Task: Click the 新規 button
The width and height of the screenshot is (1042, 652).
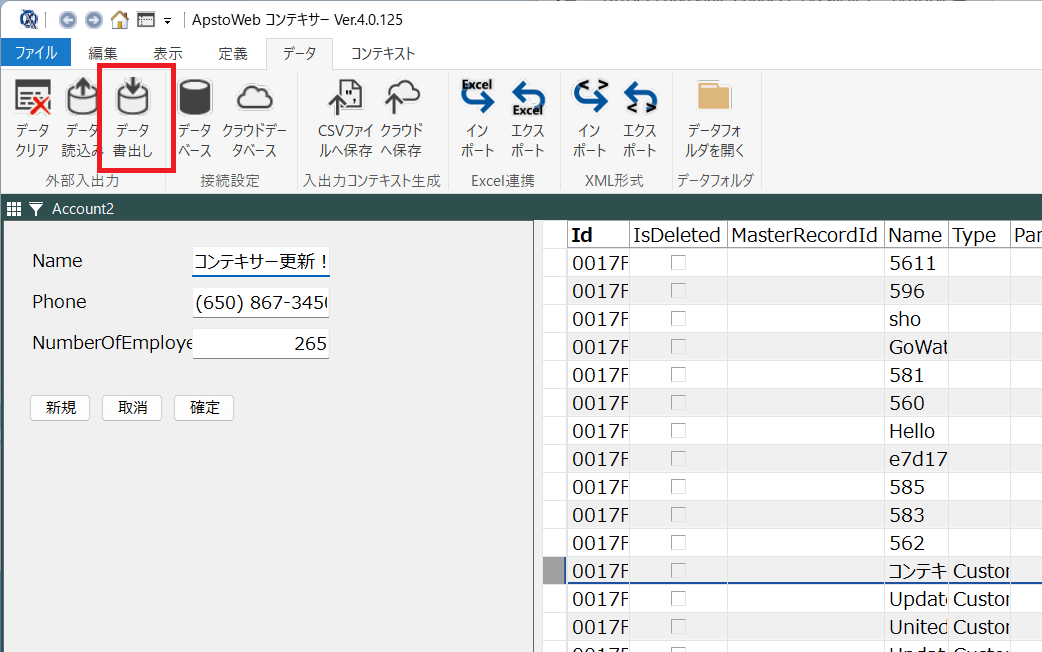Action: pyautogui.click(x=60, y=407)
